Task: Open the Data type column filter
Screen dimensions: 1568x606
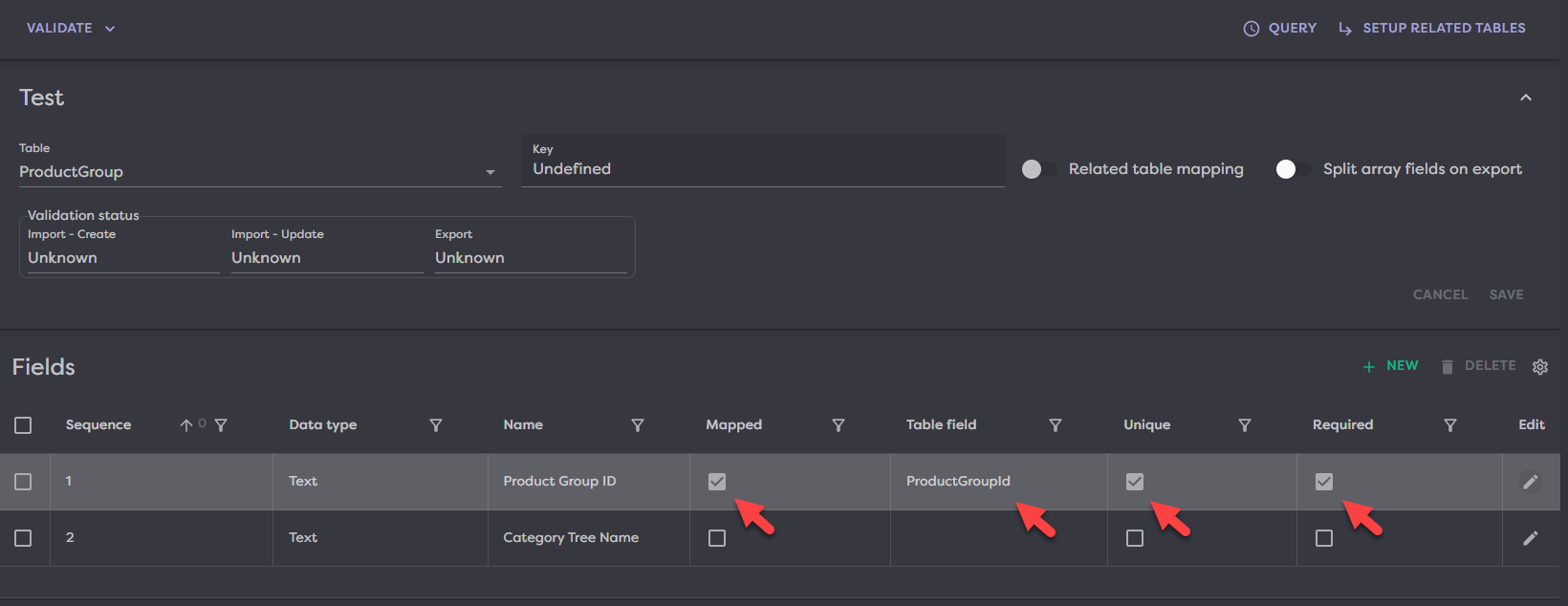Action: [436, 425]
